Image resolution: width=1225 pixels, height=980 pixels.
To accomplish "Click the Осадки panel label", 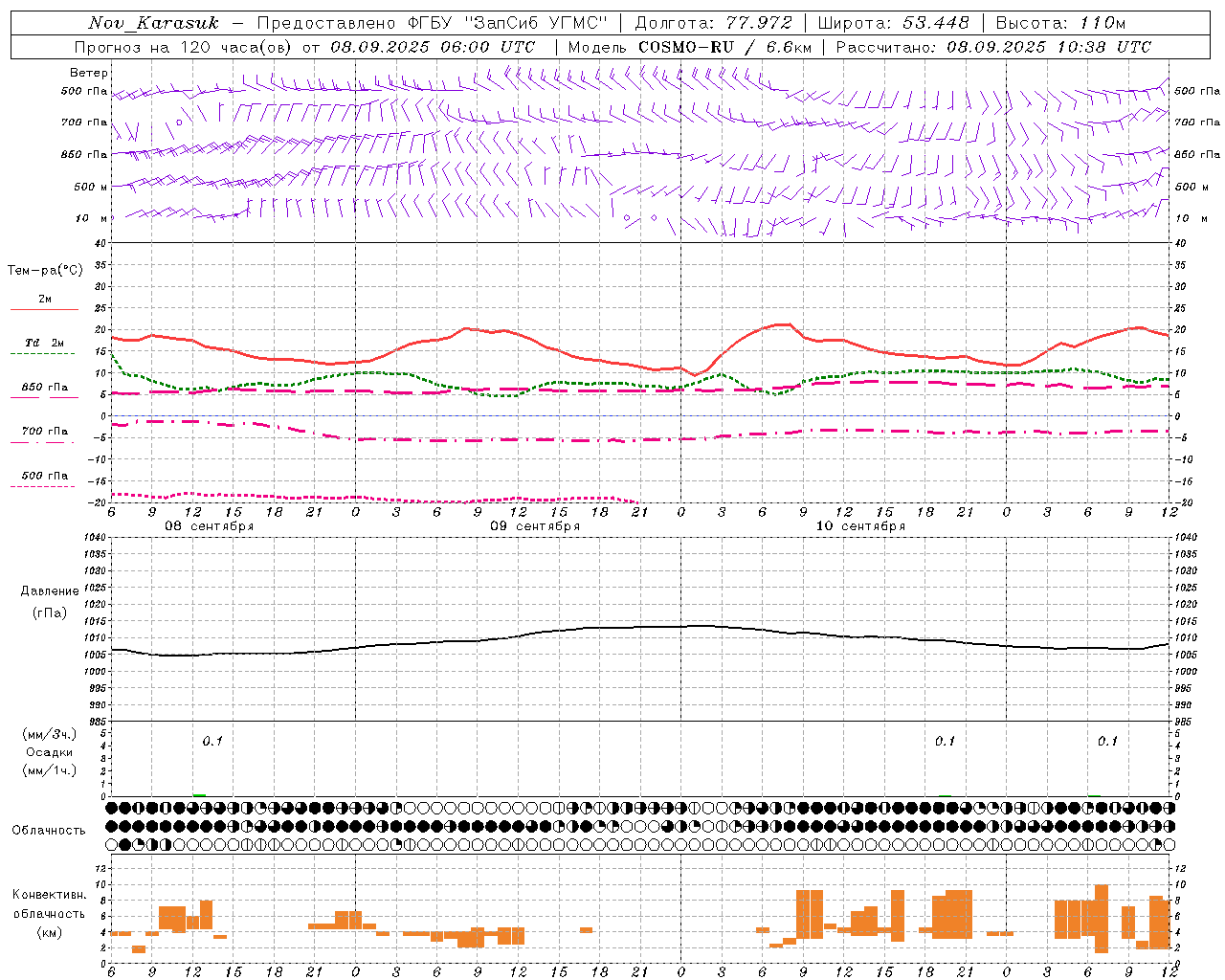I will coord(50,752).
